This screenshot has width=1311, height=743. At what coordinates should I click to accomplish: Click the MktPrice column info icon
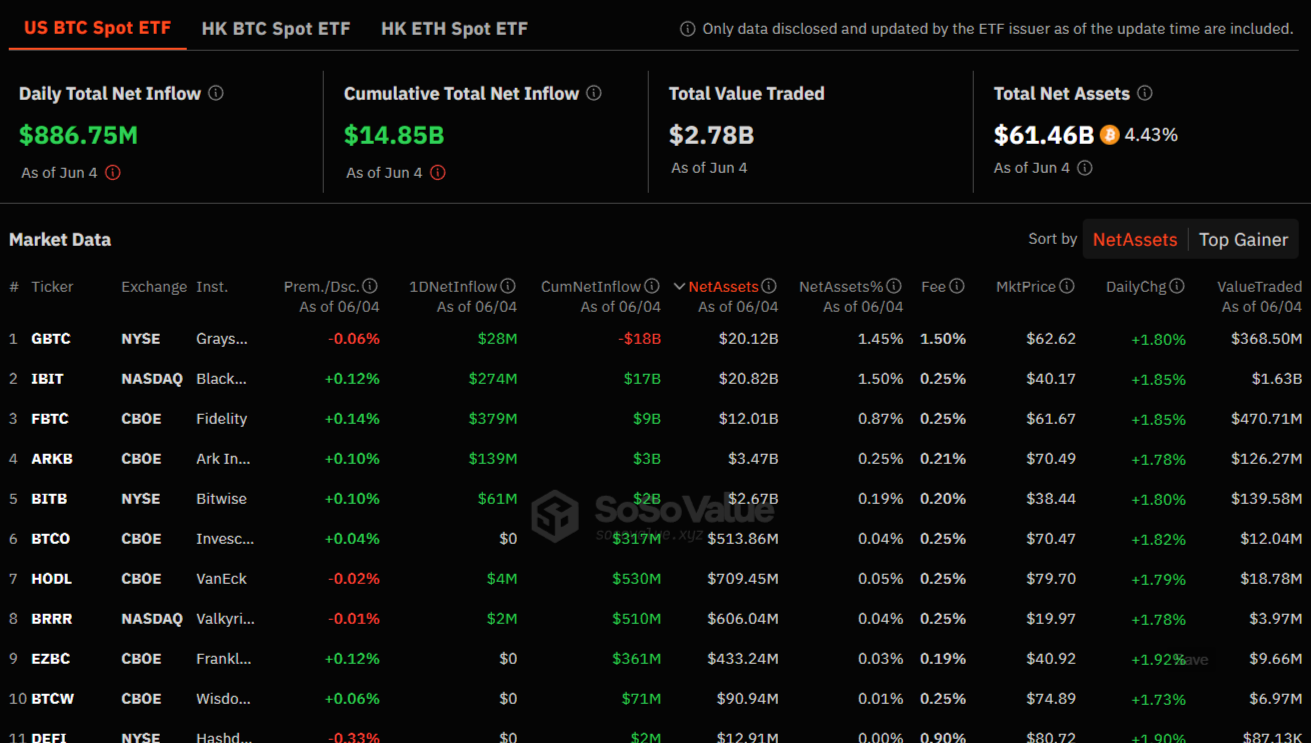point(1067,286)
